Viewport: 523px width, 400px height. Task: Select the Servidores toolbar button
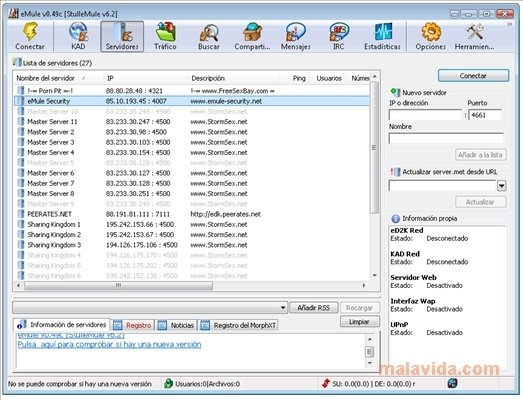(x=122, y=36)
